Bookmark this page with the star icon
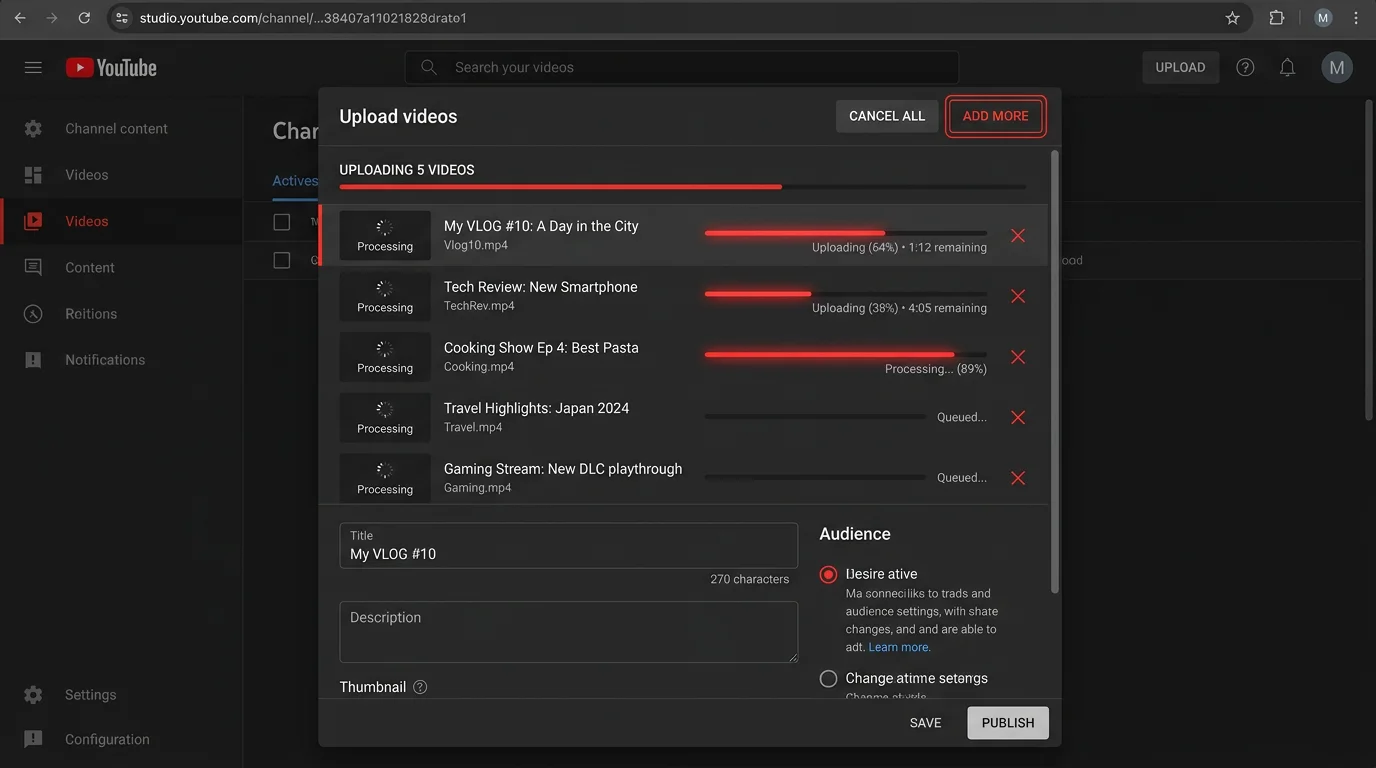Screen dimensions: 1376x768 coord(1232,18)
